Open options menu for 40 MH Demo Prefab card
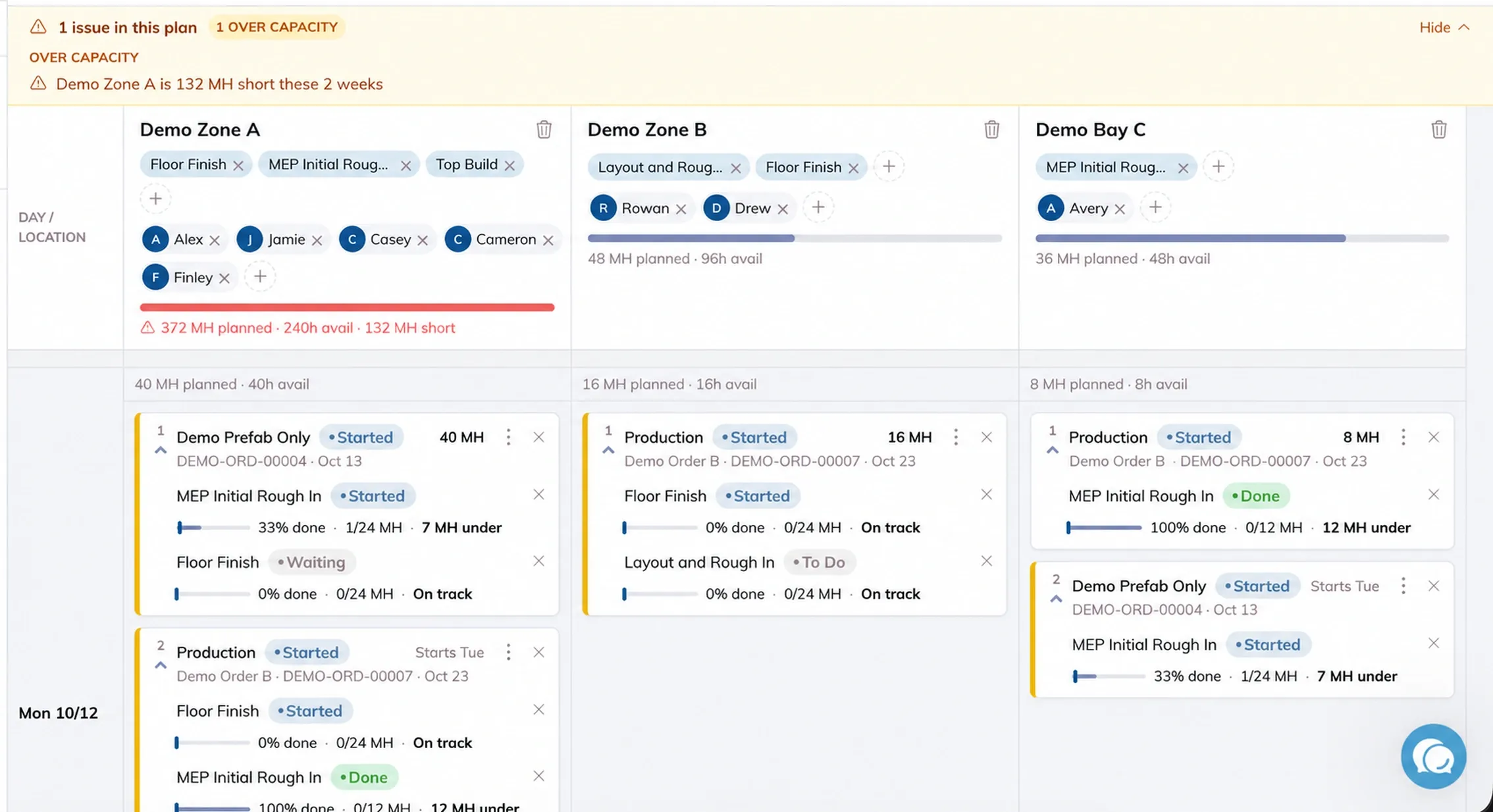The width and height of the screenshot is (1493, 812). pos(508,438)
